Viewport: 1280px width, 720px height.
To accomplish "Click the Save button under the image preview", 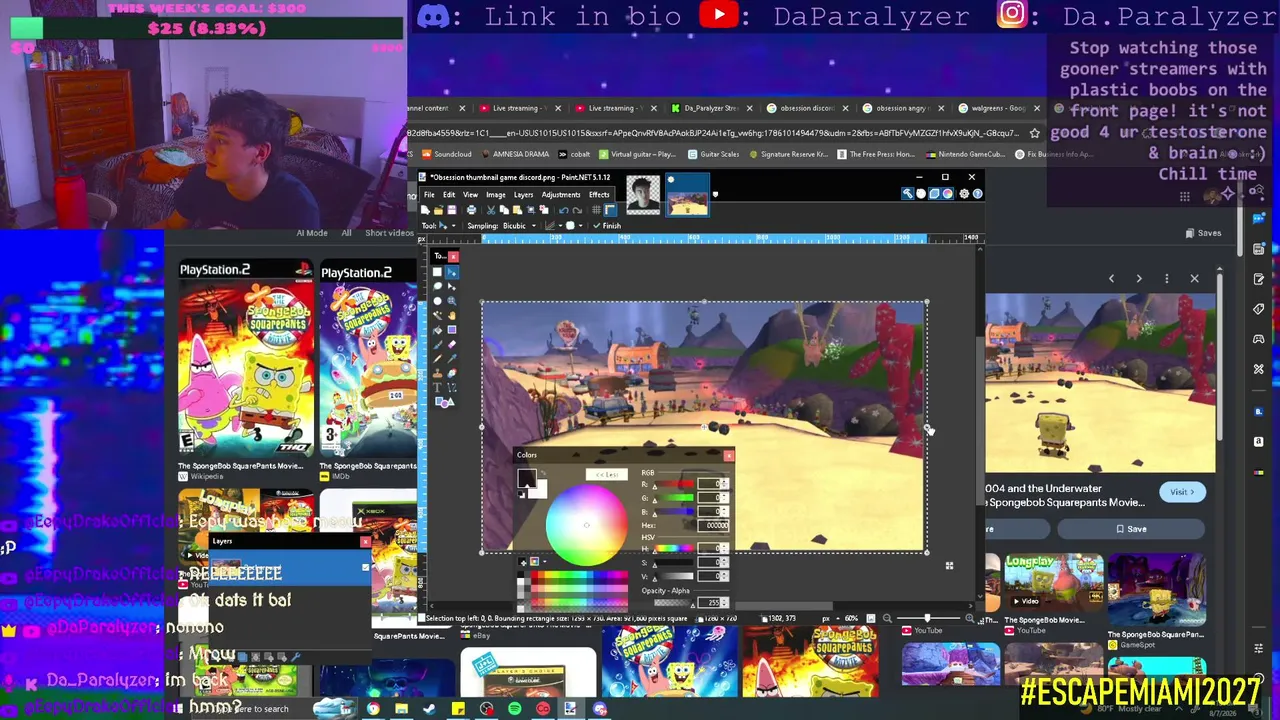I will [x=1131, y=529].
